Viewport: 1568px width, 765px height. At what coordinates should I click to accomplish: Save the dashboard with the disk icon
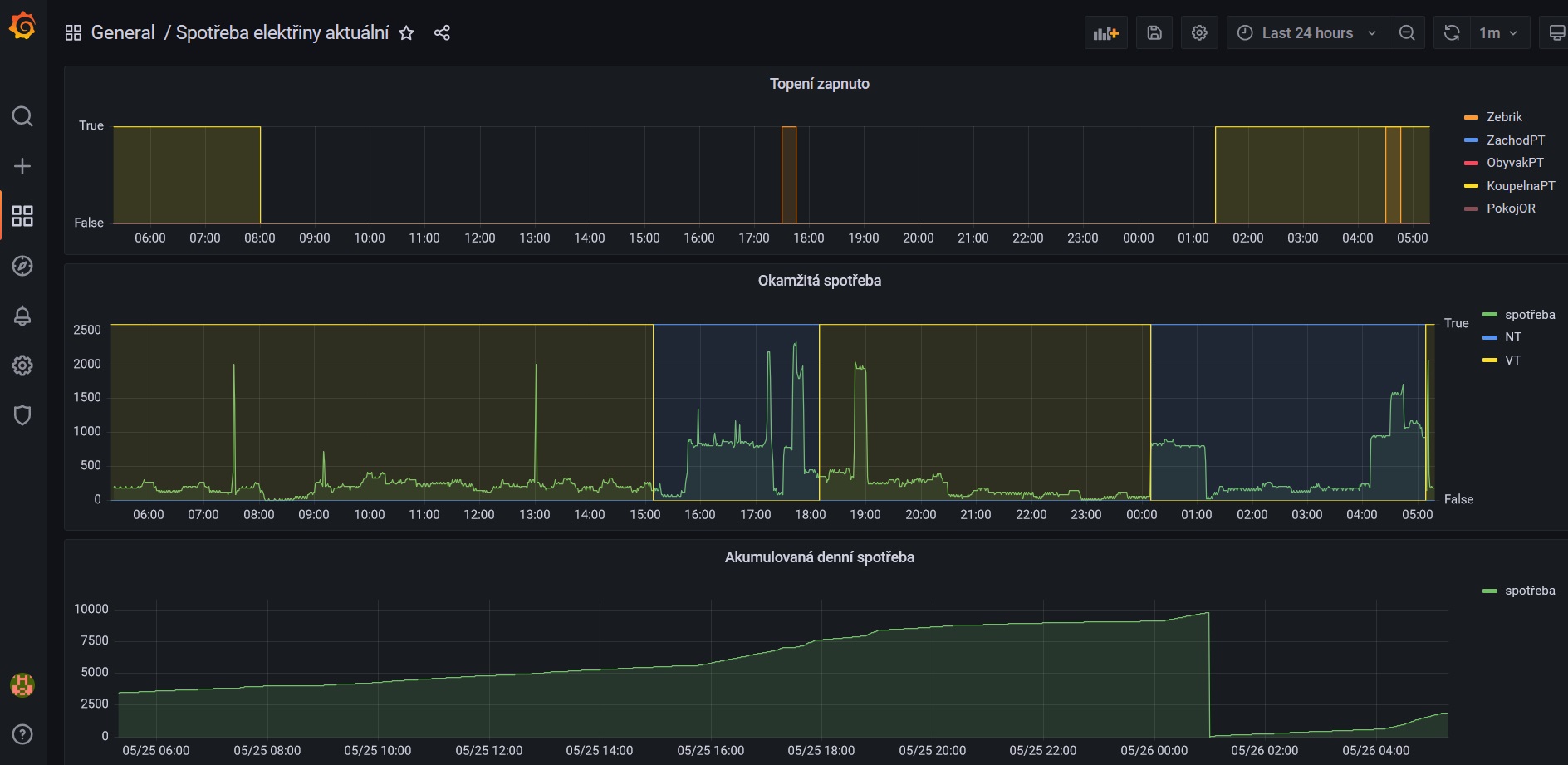pyautogui.click(x=1154, y=33)
